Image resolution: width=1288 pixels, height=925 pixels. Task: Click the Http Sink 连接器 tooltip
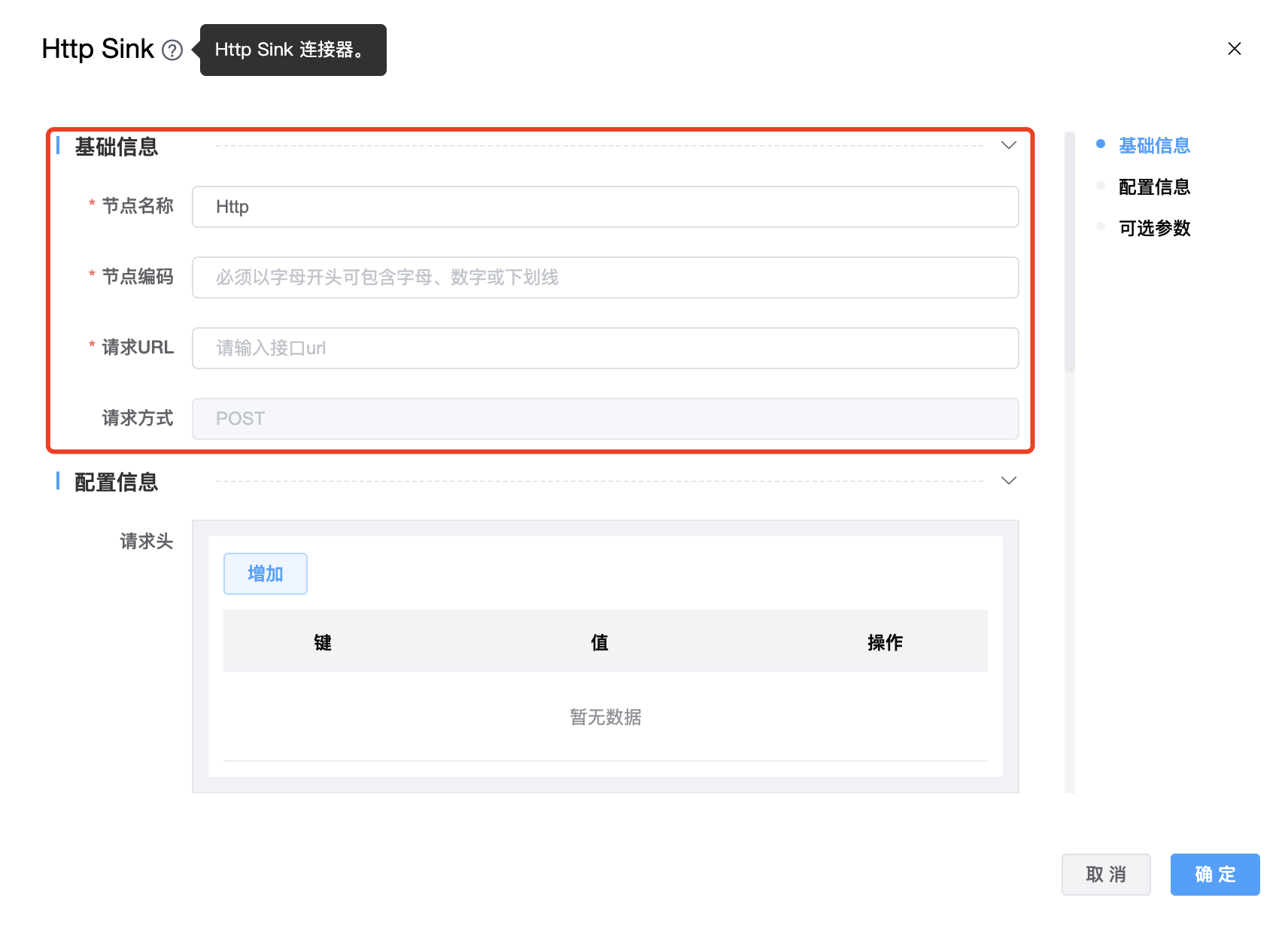click(293, 50)
